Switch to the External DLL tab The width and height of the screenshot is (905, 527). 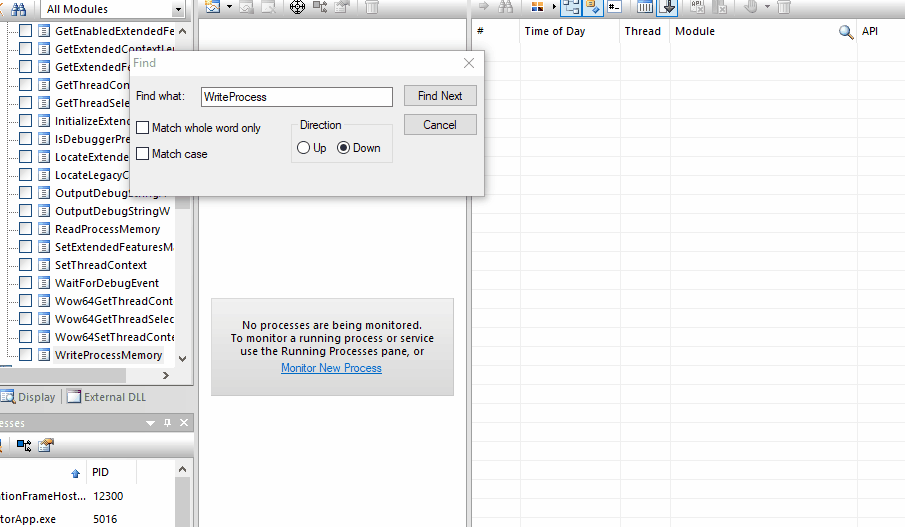pyautogui.click(x=109, y=397)
